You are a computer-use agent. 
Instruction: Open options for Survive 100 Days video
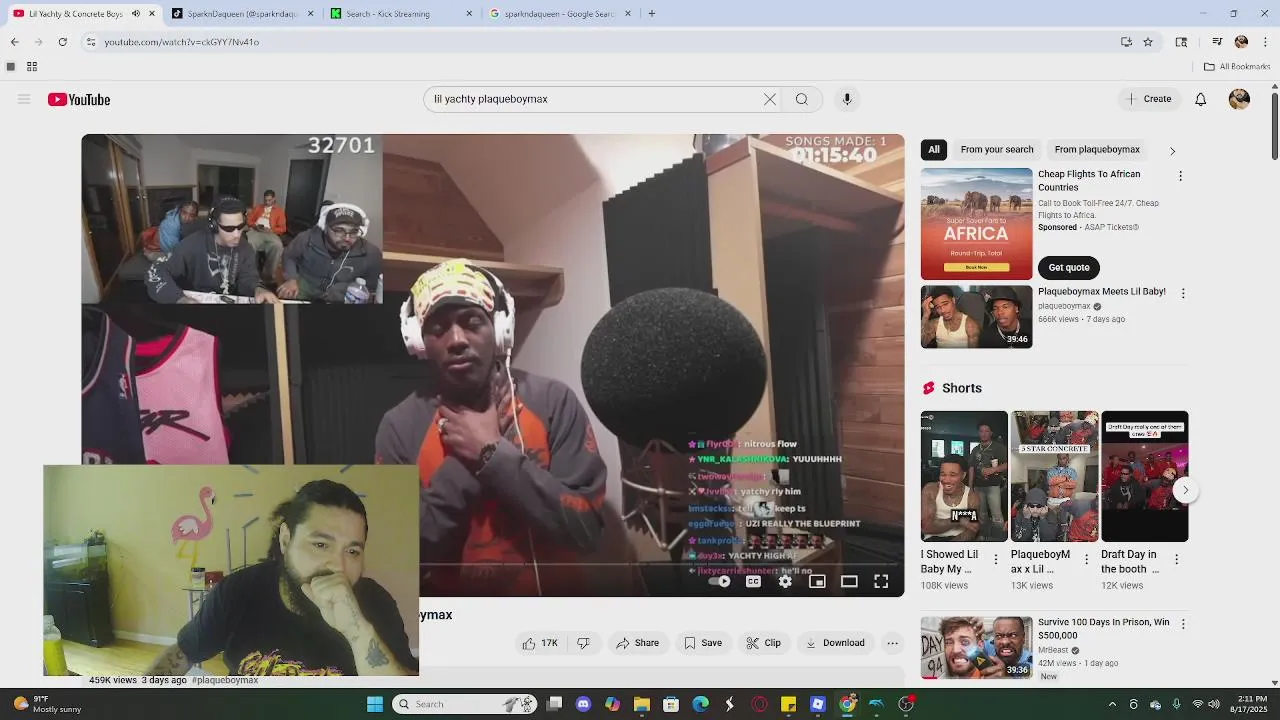coord(1183,624)
